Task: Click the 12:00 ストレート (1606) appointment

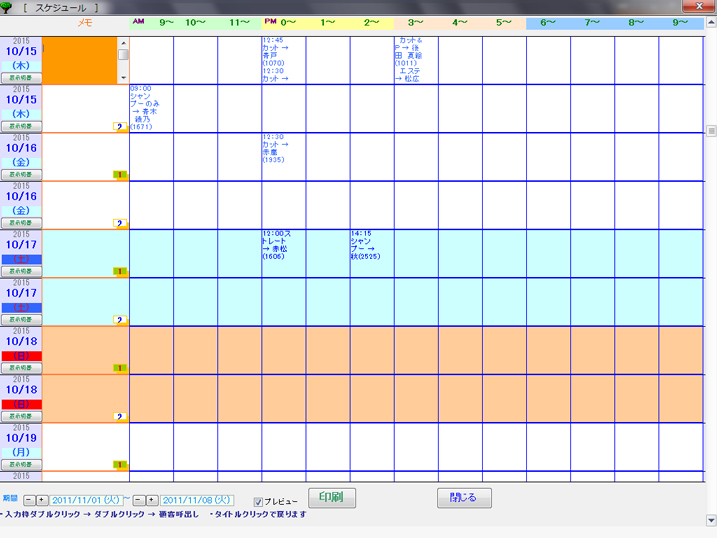Action: pos(276,245)
